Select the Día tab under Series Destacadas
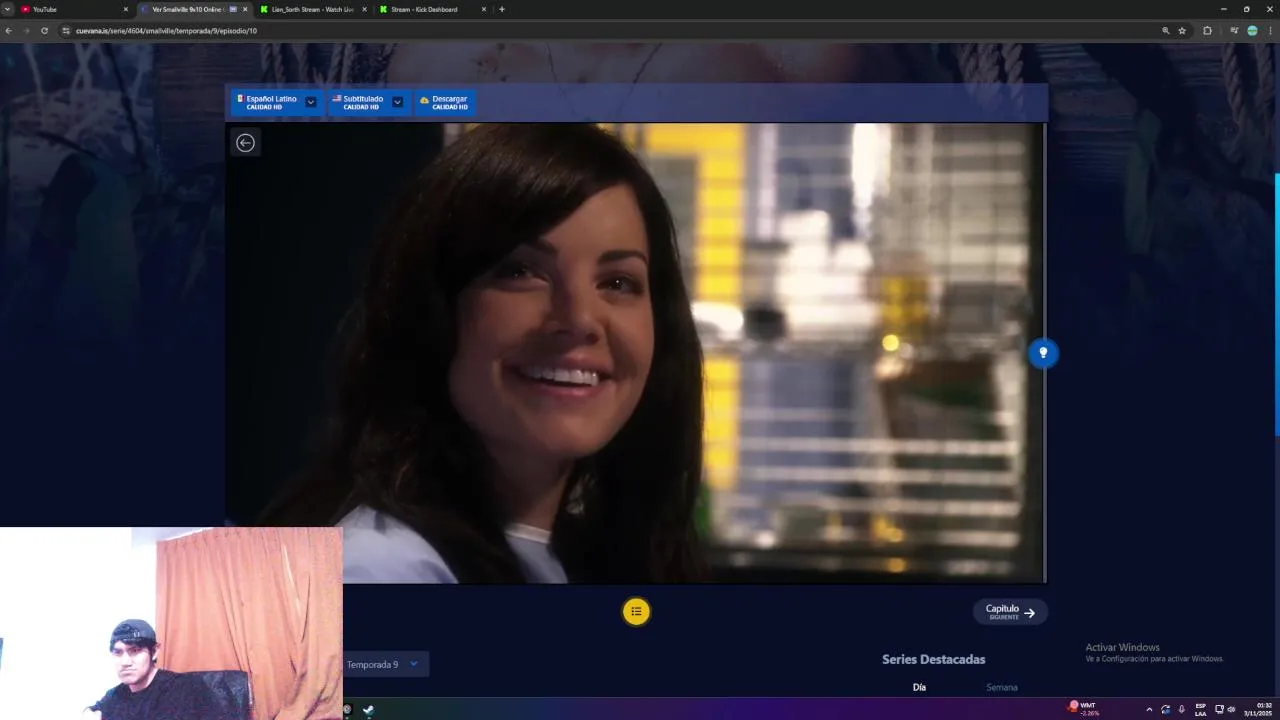The image size is (1280, 720). 919,688
